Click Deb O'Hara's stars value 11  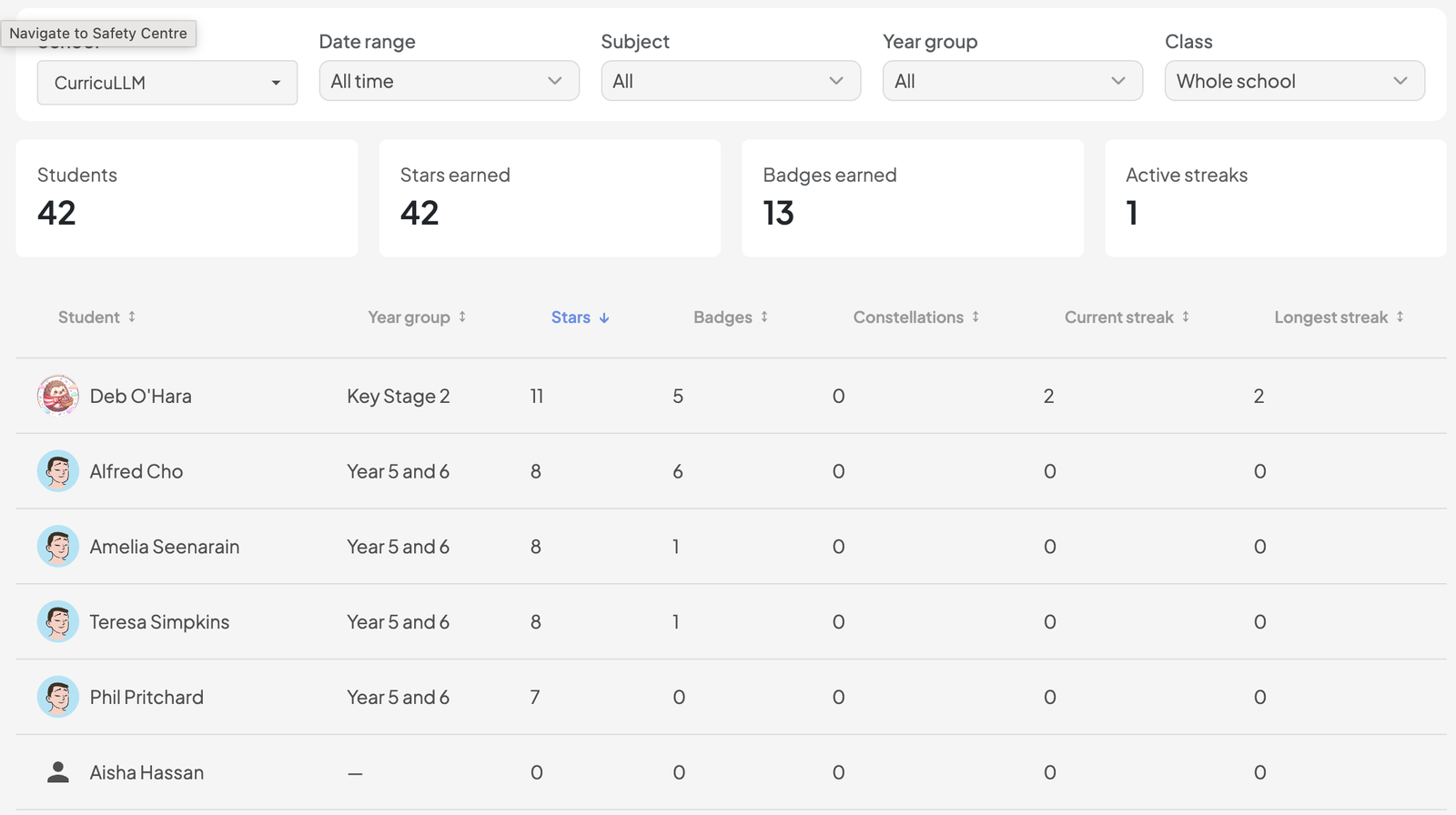pyautogui.click(x=537, y=397)
